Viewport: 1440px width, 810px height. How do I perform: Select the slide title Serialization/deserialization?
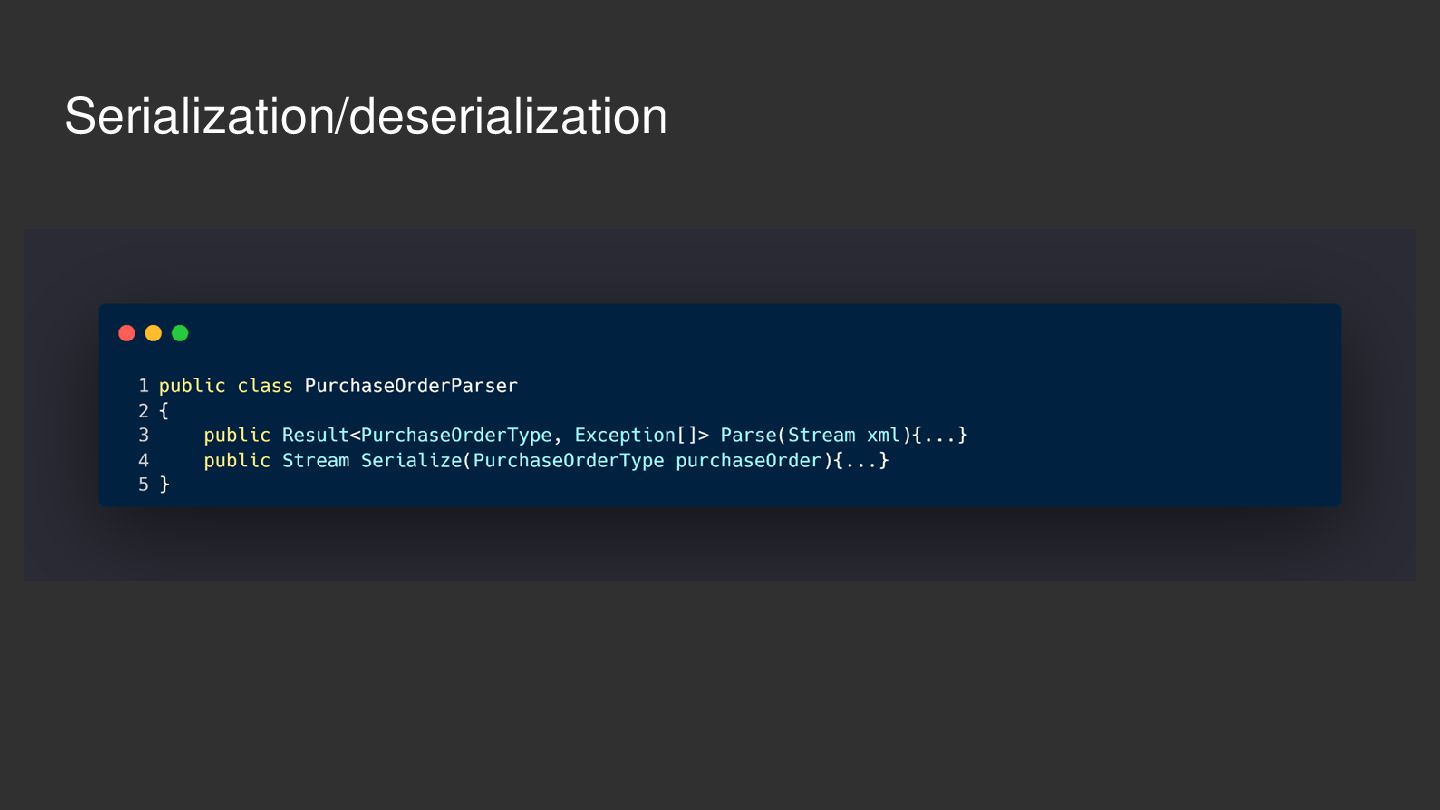click(x=366, y=116)
